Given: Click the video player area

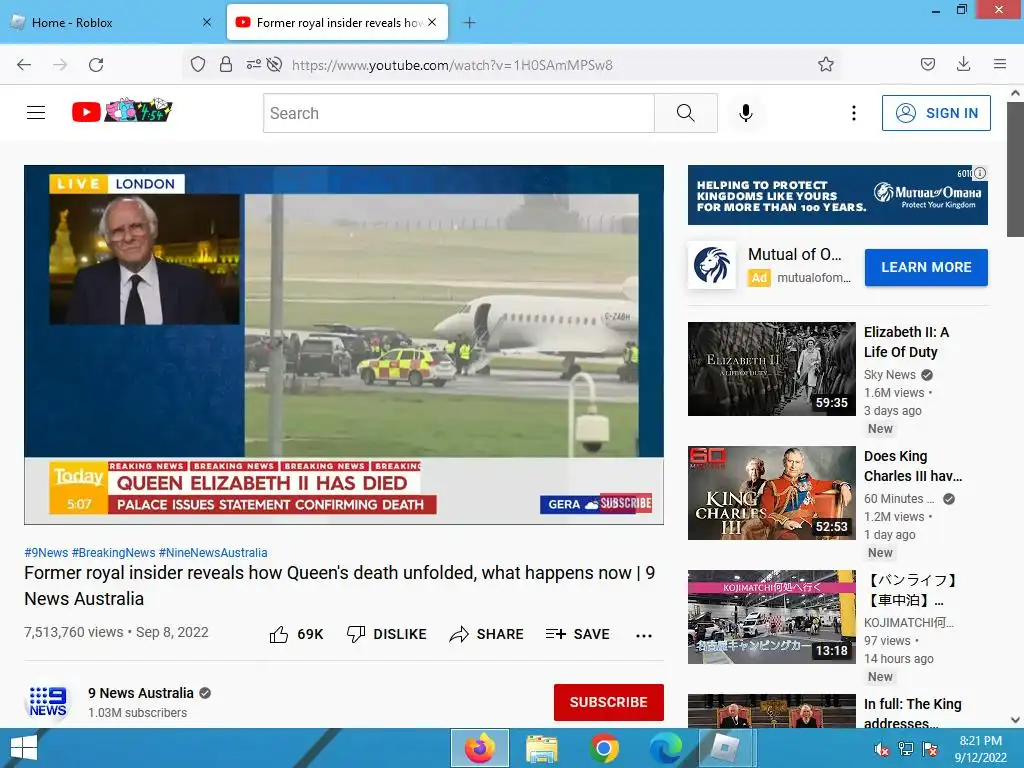Looking at the screenshot, I should 344,345.
